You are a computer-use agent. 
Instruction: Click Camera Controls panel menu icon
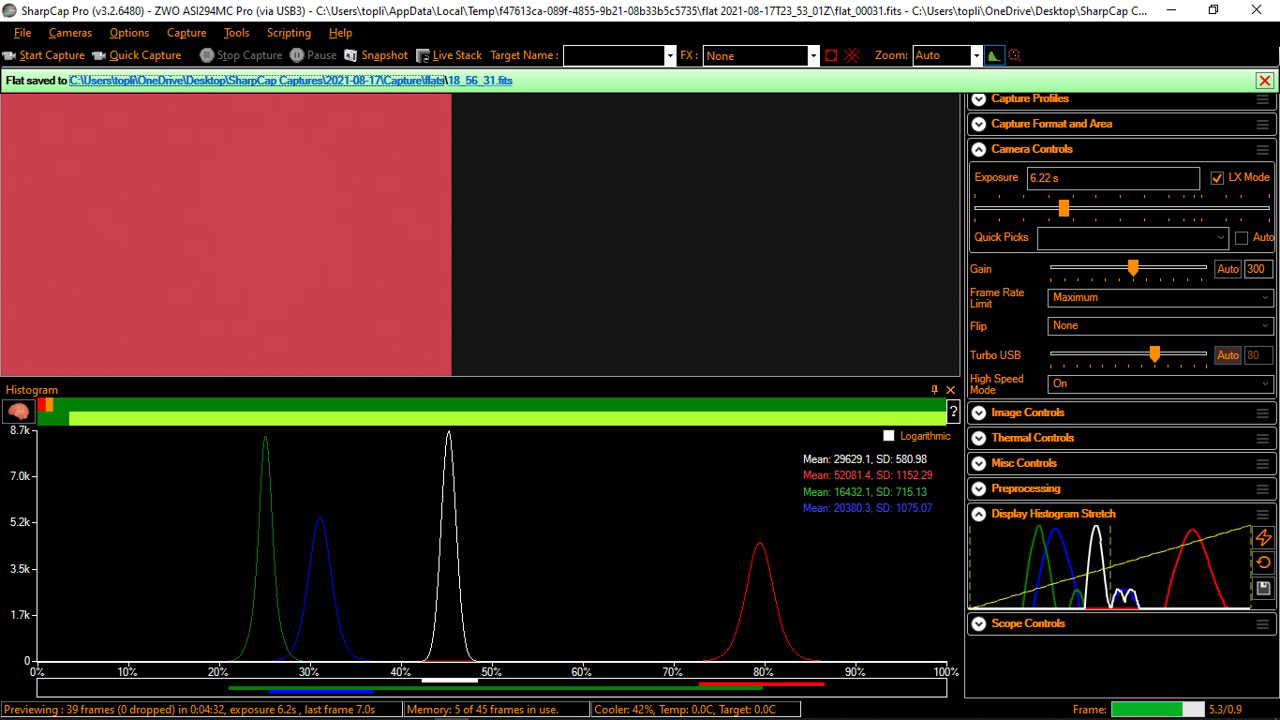(x=1263, y=149)
